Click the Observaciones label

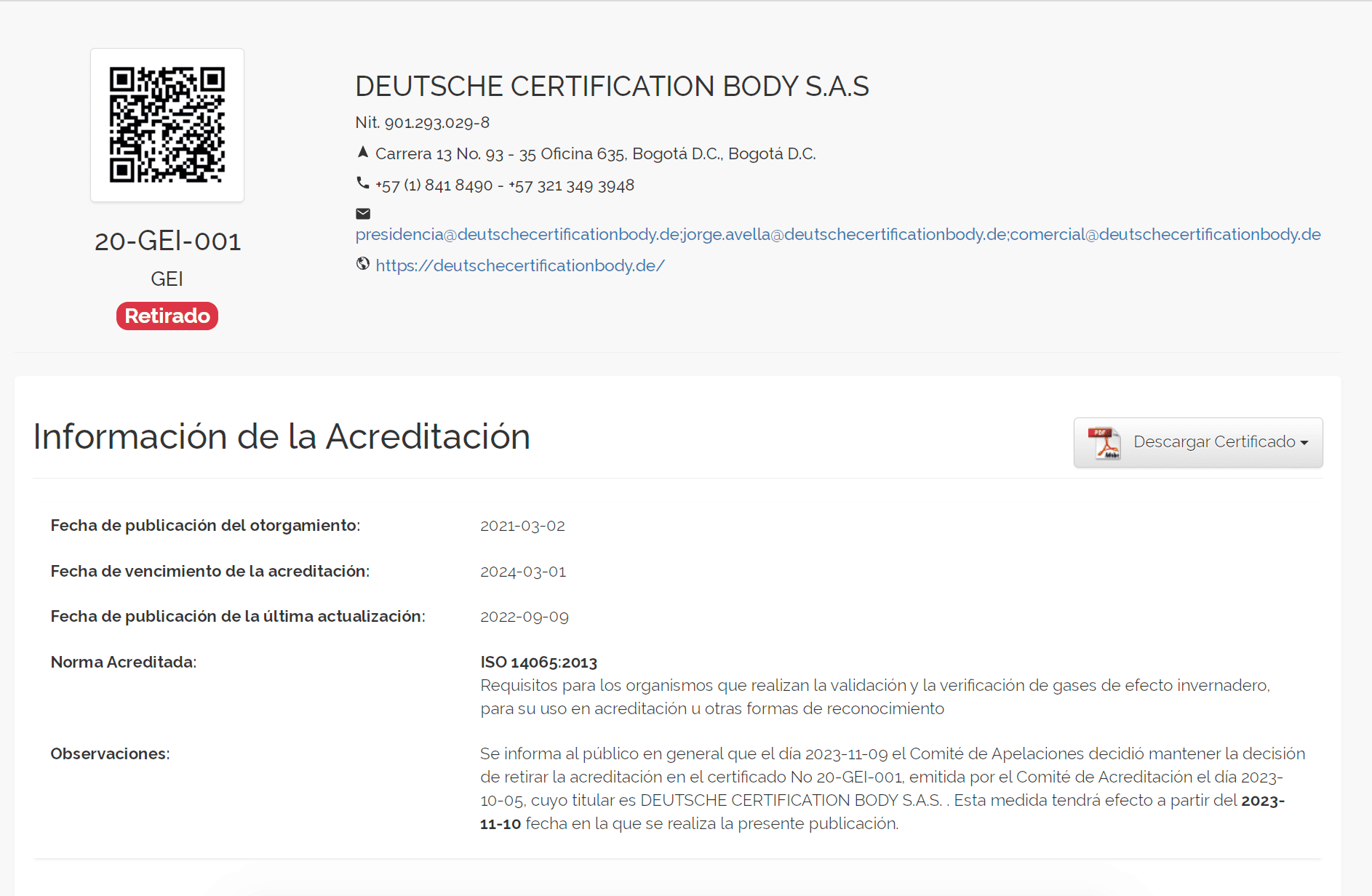click(110, 754)
